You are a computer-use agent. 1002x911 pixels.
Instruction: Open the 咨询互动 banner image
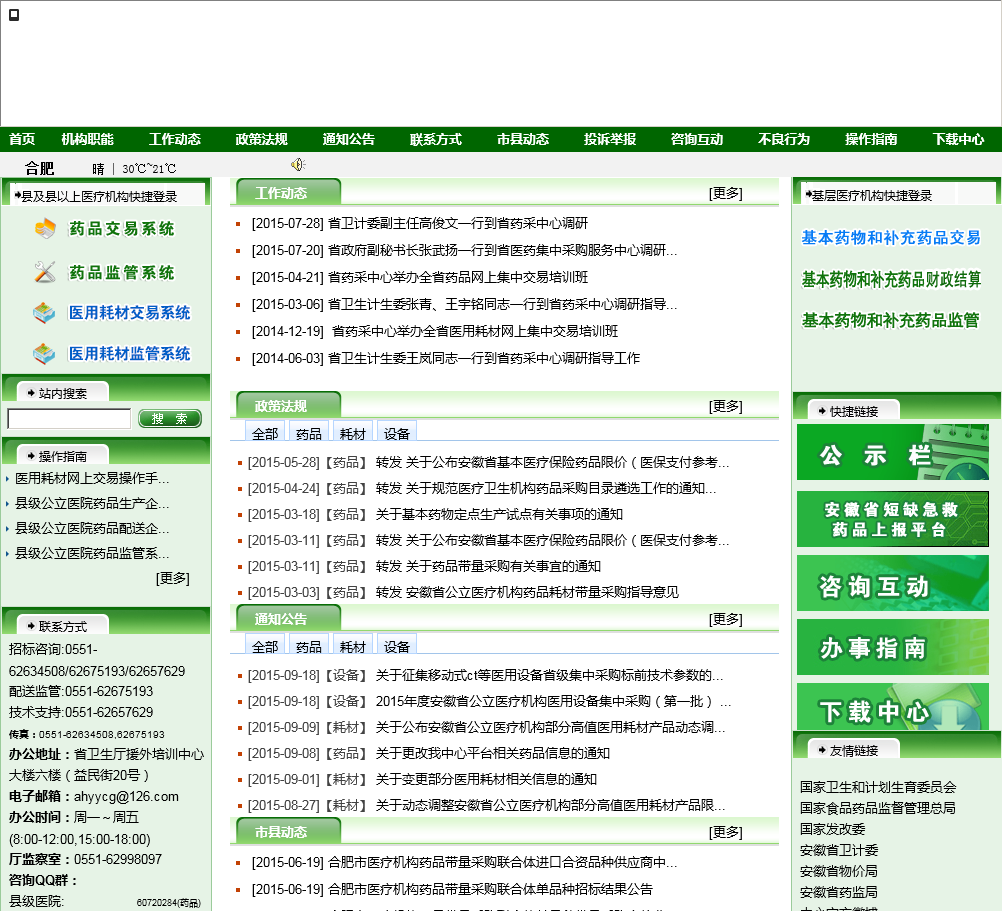tap(893, 583)
